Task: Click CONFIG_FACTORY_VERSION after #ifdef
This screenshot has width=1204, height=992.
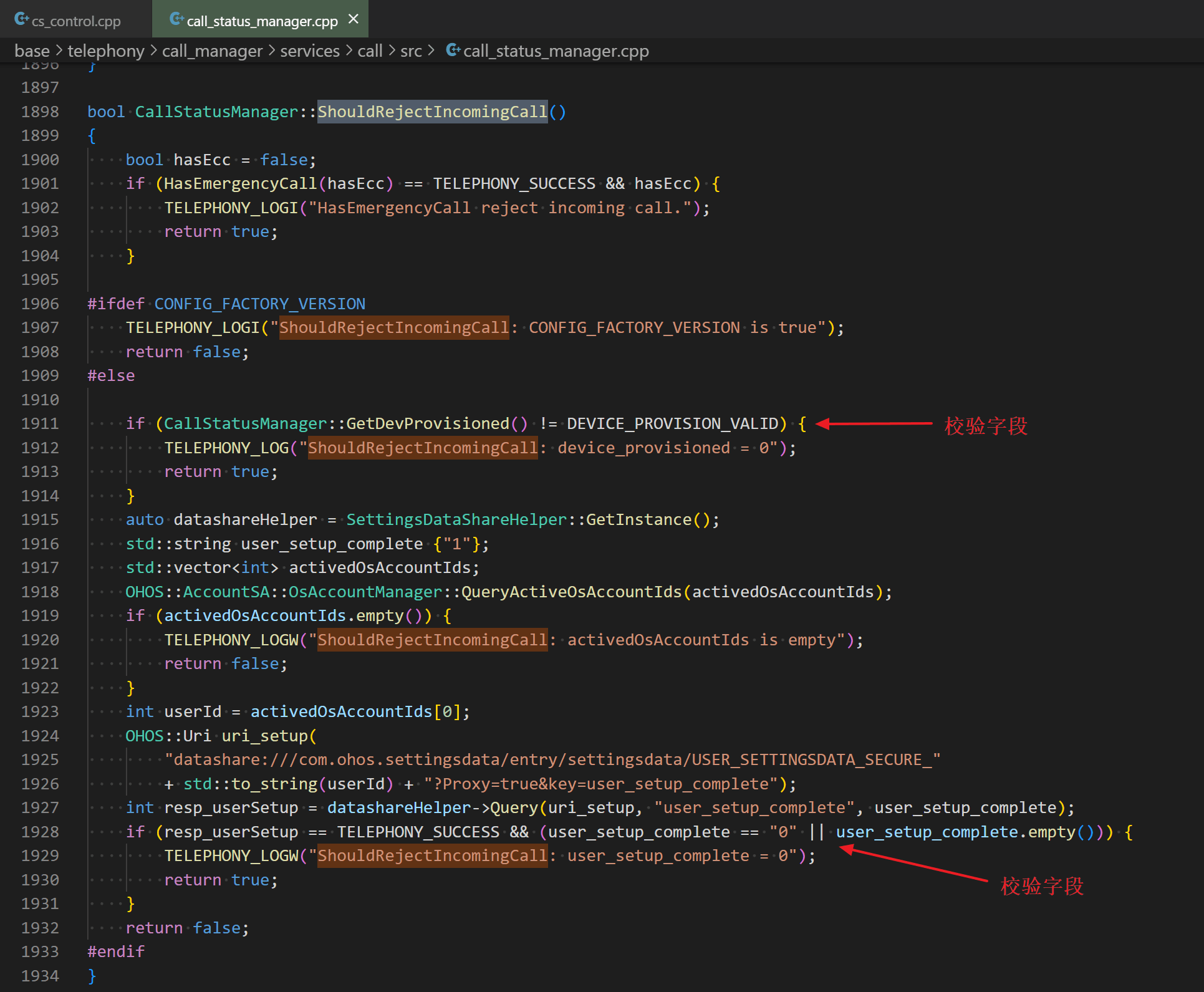Action: click(x=259, y=304)
